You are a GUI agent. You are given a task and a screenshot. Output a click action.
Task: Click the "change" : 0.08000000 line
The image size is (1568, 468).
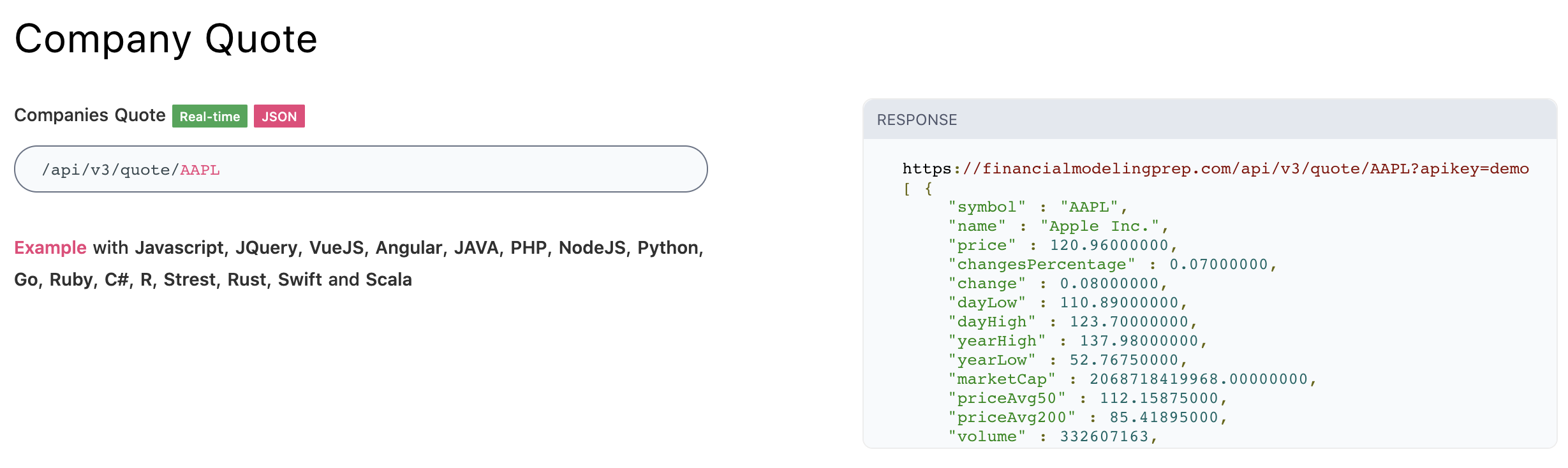coord(1058,284)
